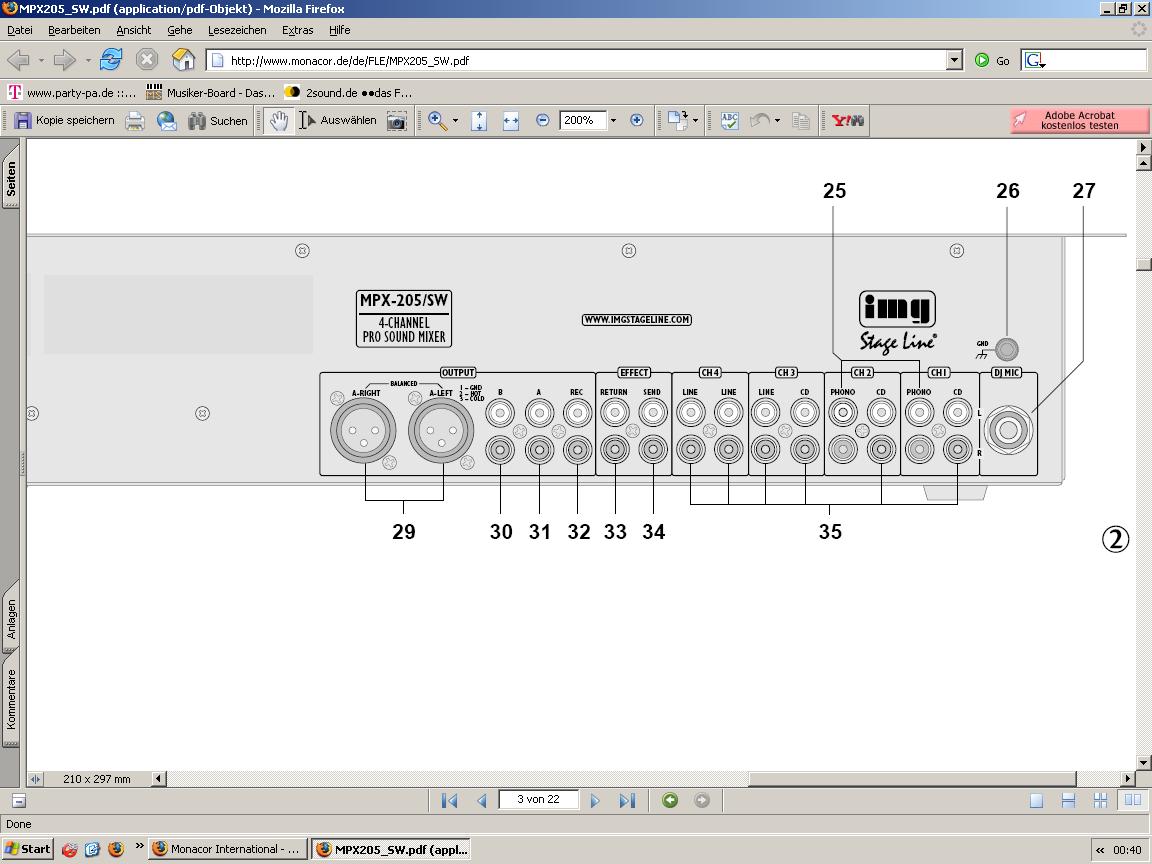Click the Stop loading icon
The height and width of the screenshot is (864, 1152).
tap(147, 60)
